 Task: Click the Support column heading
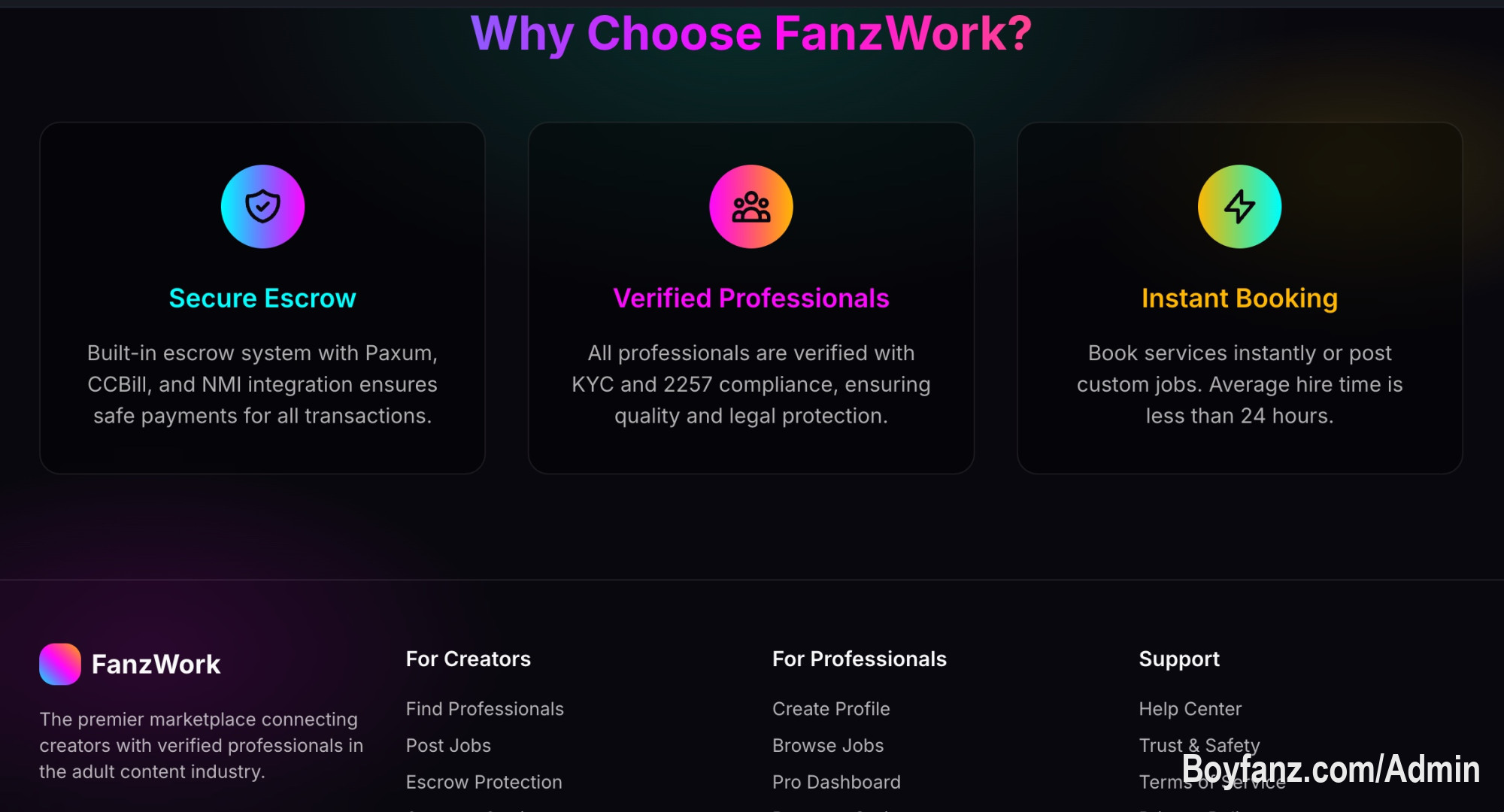point(1178,659)
